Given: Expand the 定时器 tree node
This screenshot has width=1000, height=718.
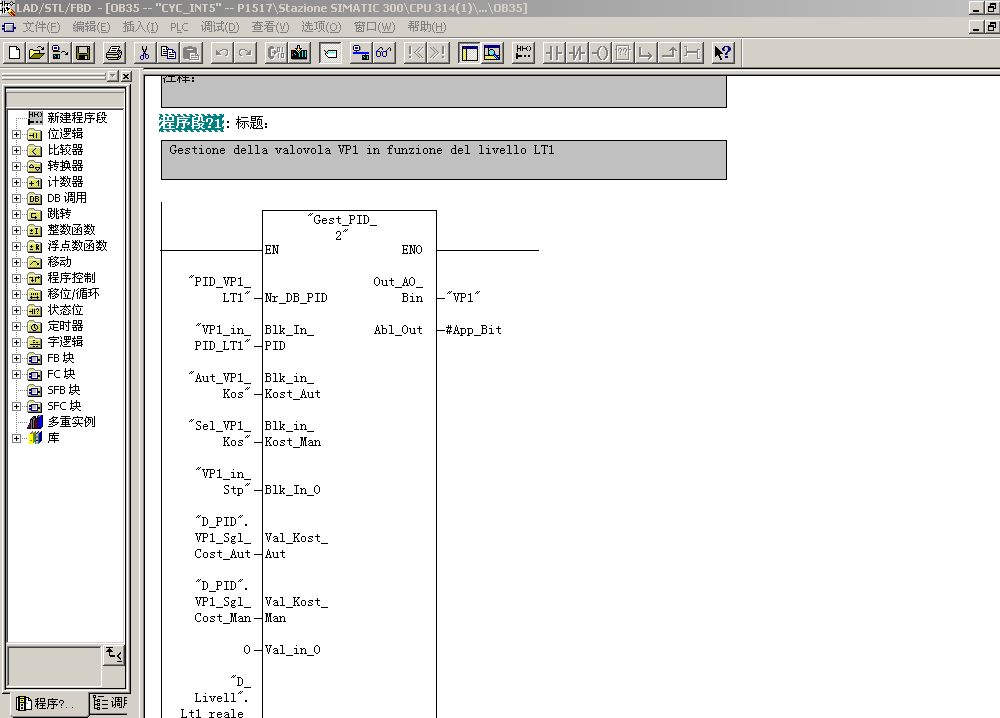Looking at the screenshot, I should pos(16,326).
